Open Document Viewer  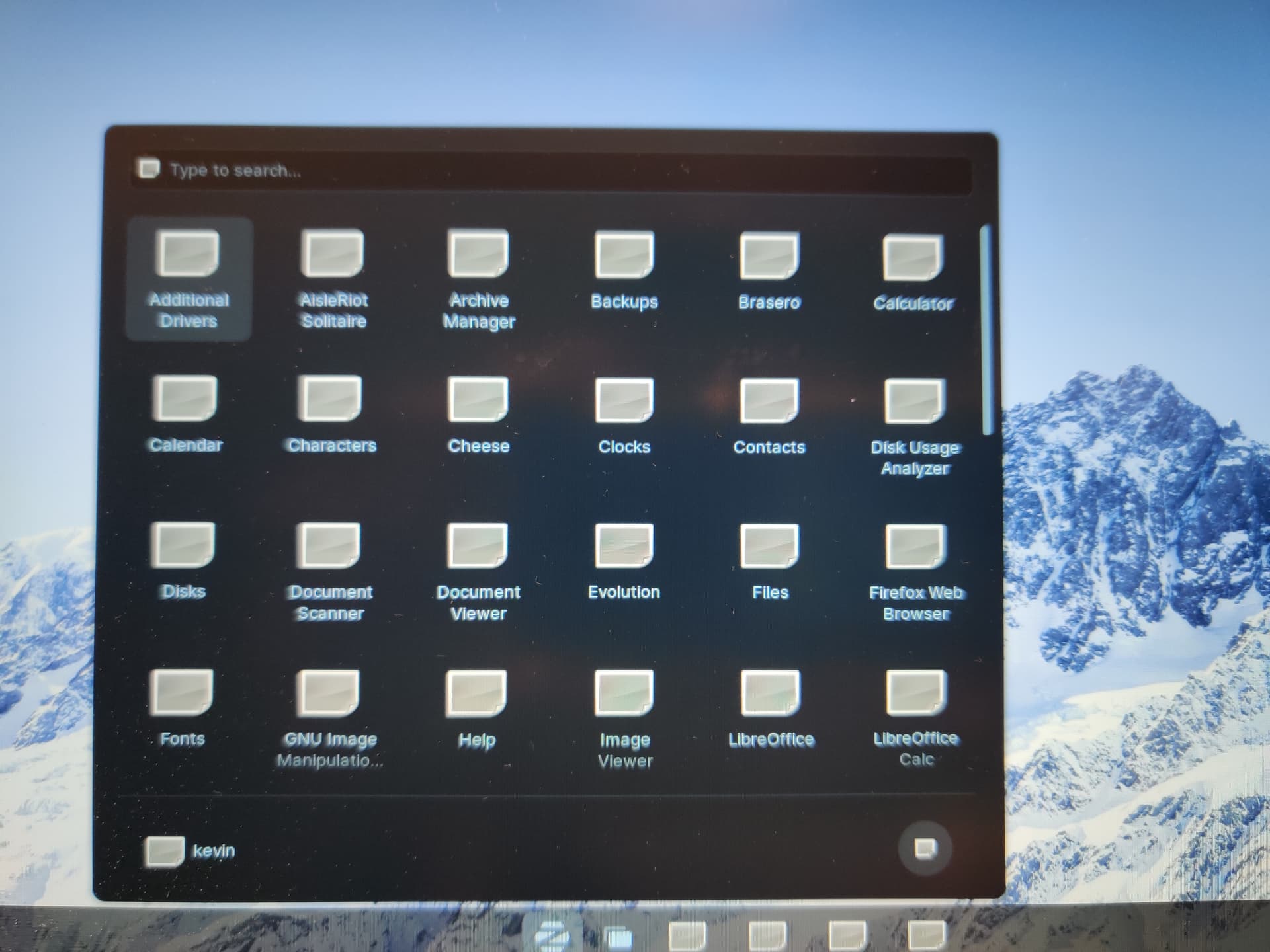pyautogui.click(x=478, y=573)
